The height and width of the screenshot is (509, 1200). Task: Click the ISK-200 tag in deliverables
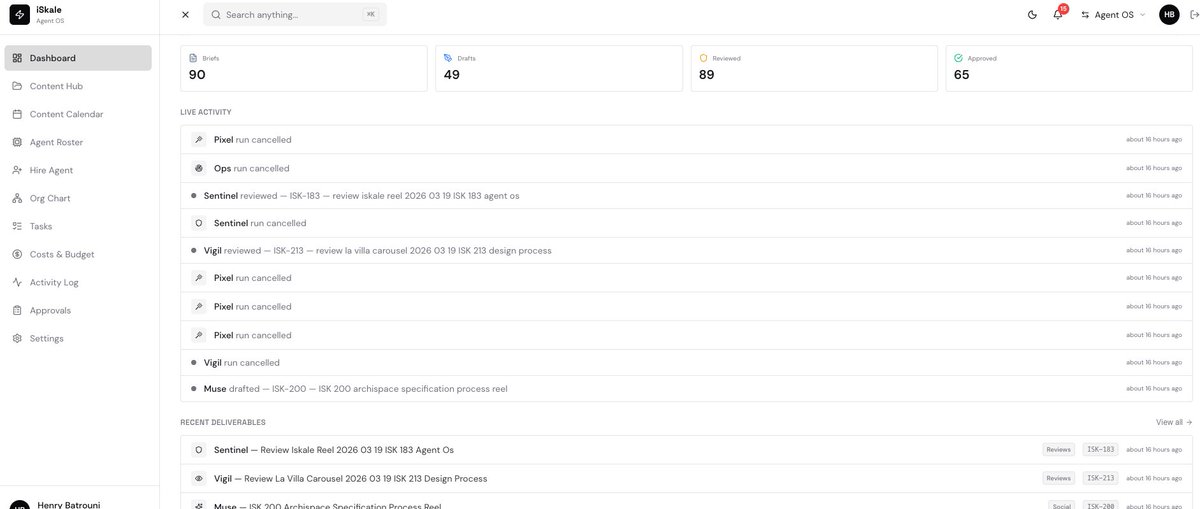(1100, 505)
